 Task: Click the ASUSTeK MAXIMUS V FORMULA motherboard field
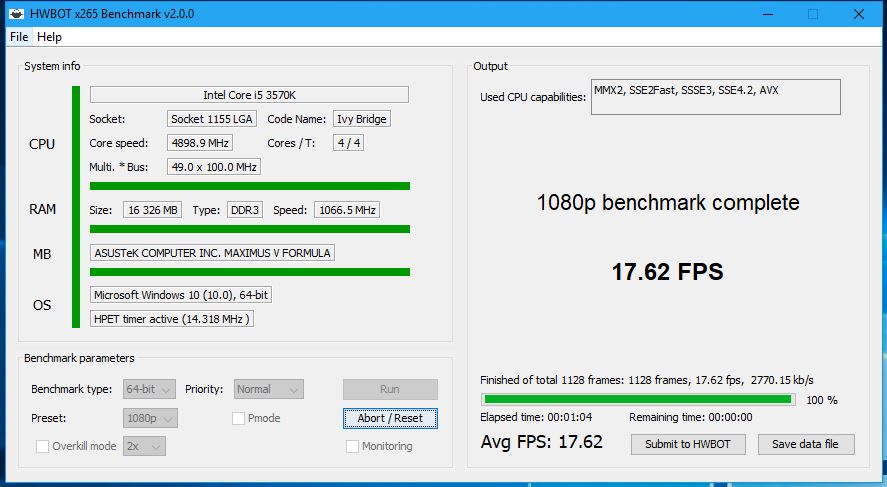click(x=212, y=253)
